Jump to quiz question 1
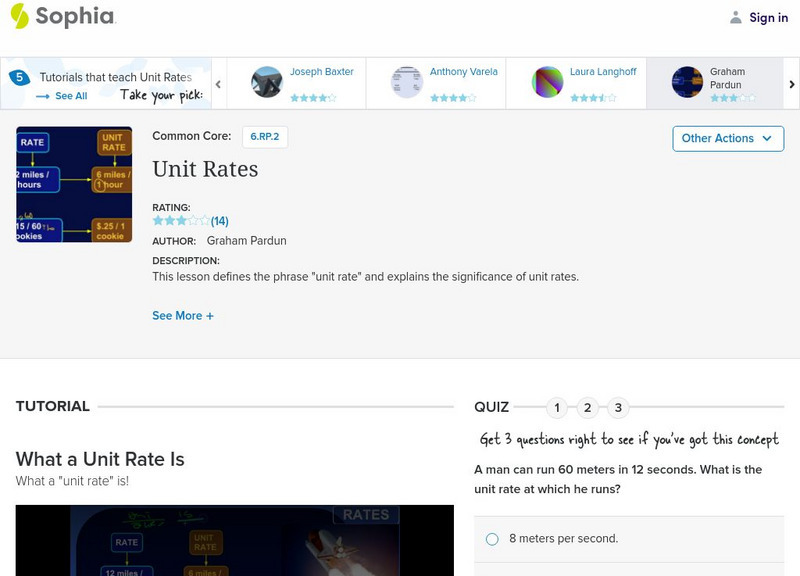 (557, 408)
